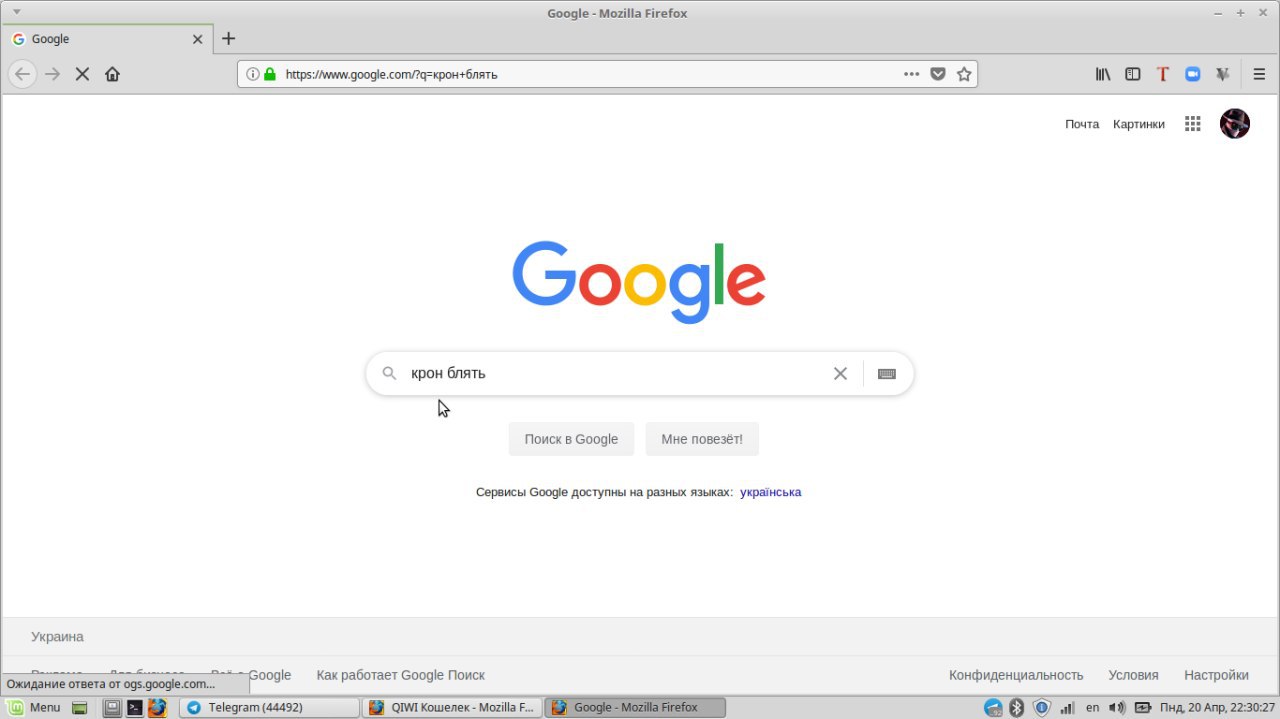Click the Google logo
The image size is (1280, 719).
click(x=639, y=281)
